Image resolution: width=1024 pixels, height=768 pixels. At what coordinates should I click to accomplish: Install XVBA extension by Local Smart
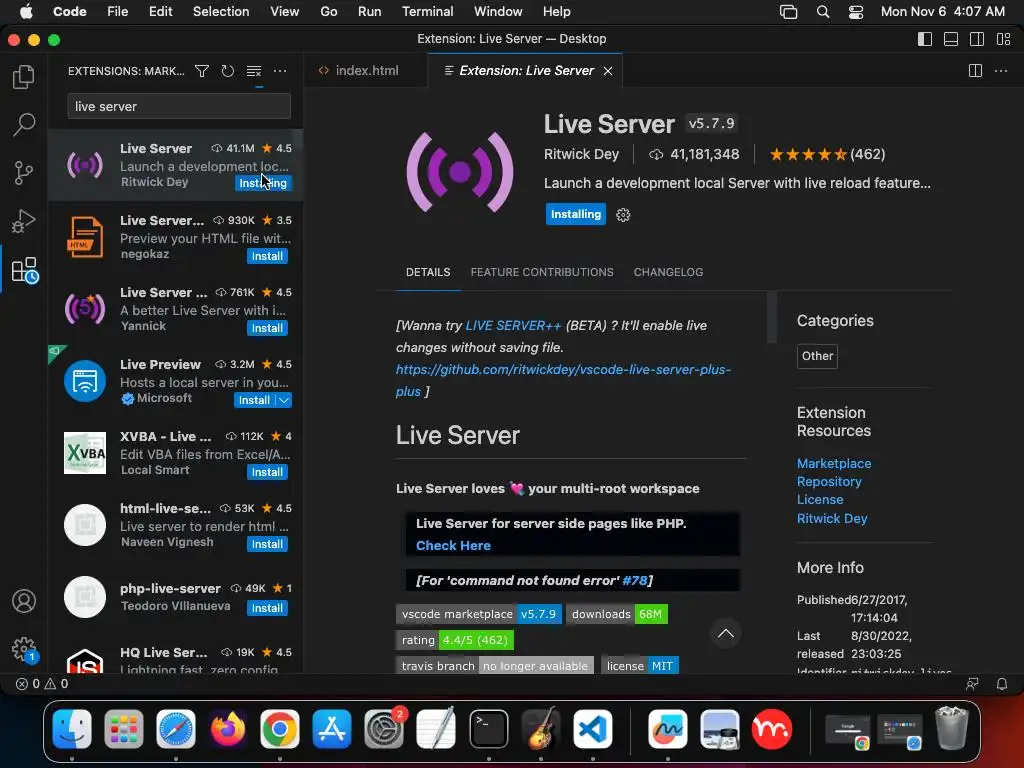click(x=267, y=472)
